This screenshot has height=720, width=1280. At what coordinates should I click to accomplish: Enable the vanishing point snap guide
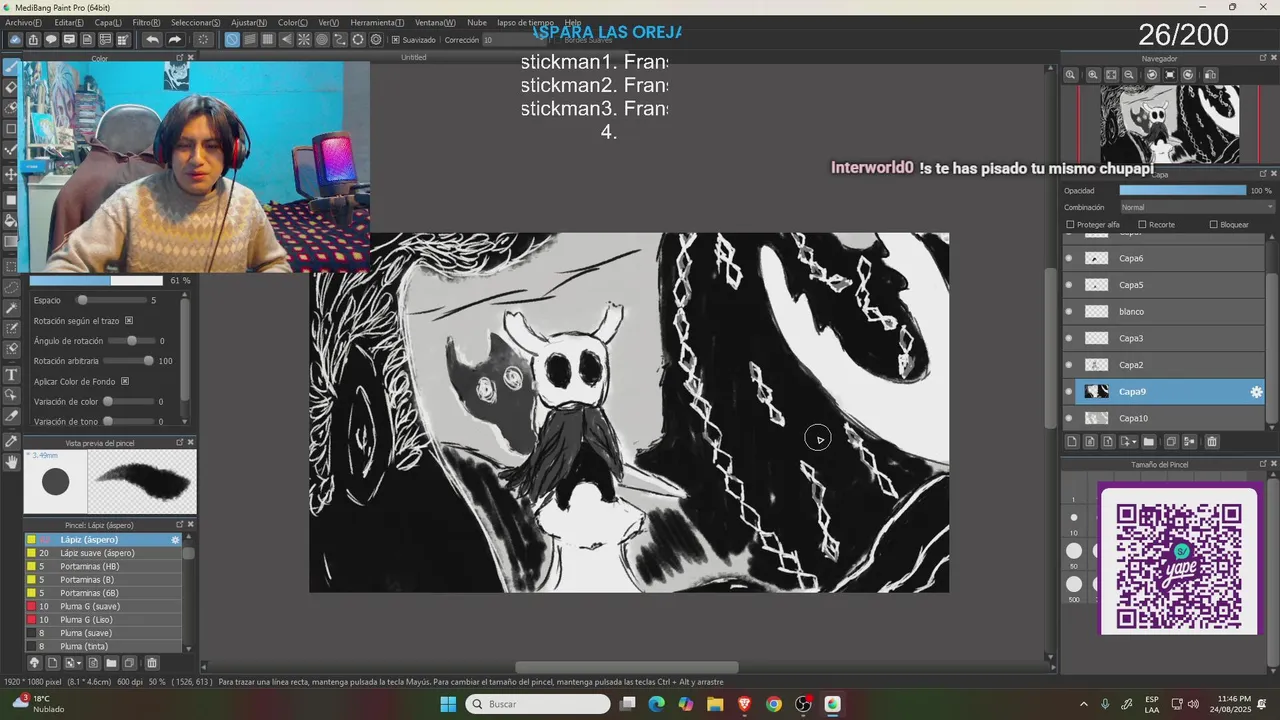(286, 40)
